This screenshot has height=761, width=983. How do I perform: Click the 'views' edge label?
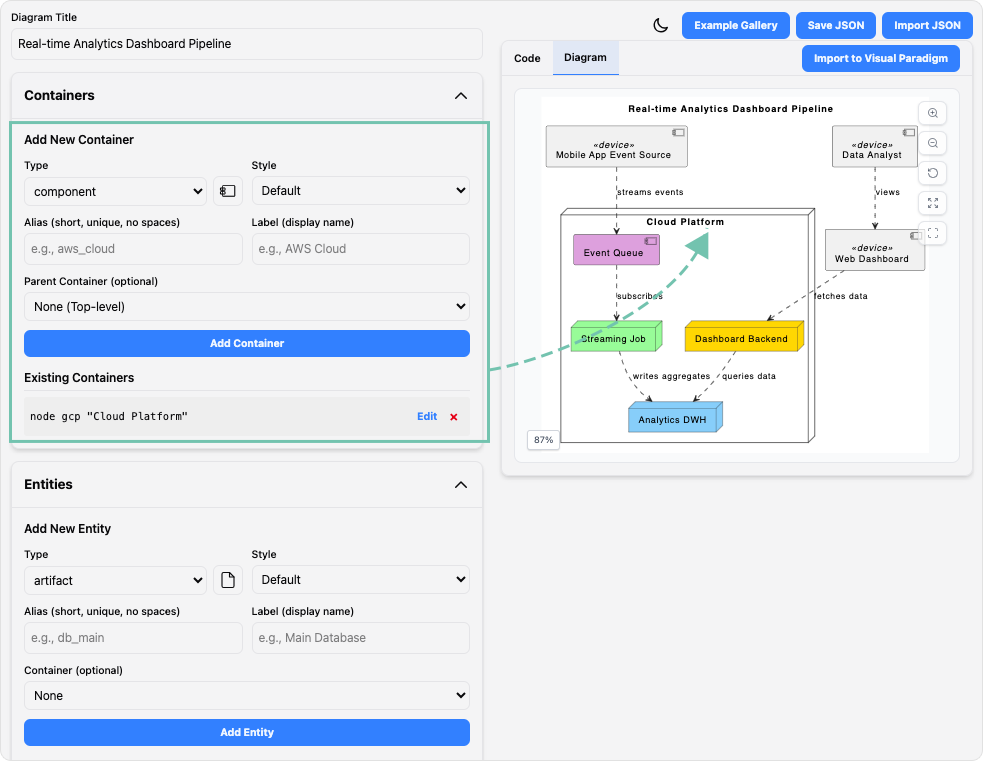pyautogui.click(x=888, y=192)
